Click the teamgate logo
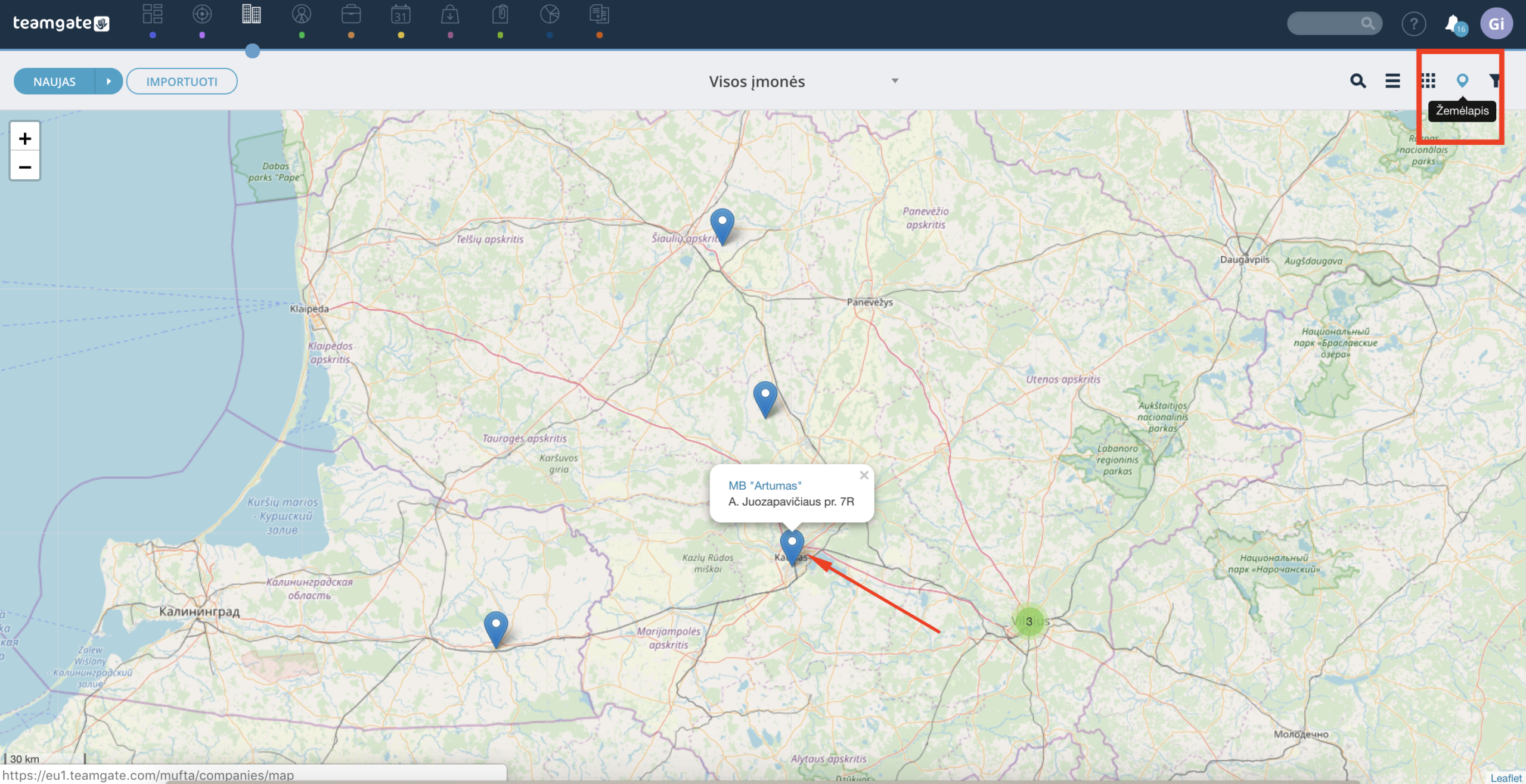The width and height of the screenshot is (1526, 784). click(x=61, y=23)
